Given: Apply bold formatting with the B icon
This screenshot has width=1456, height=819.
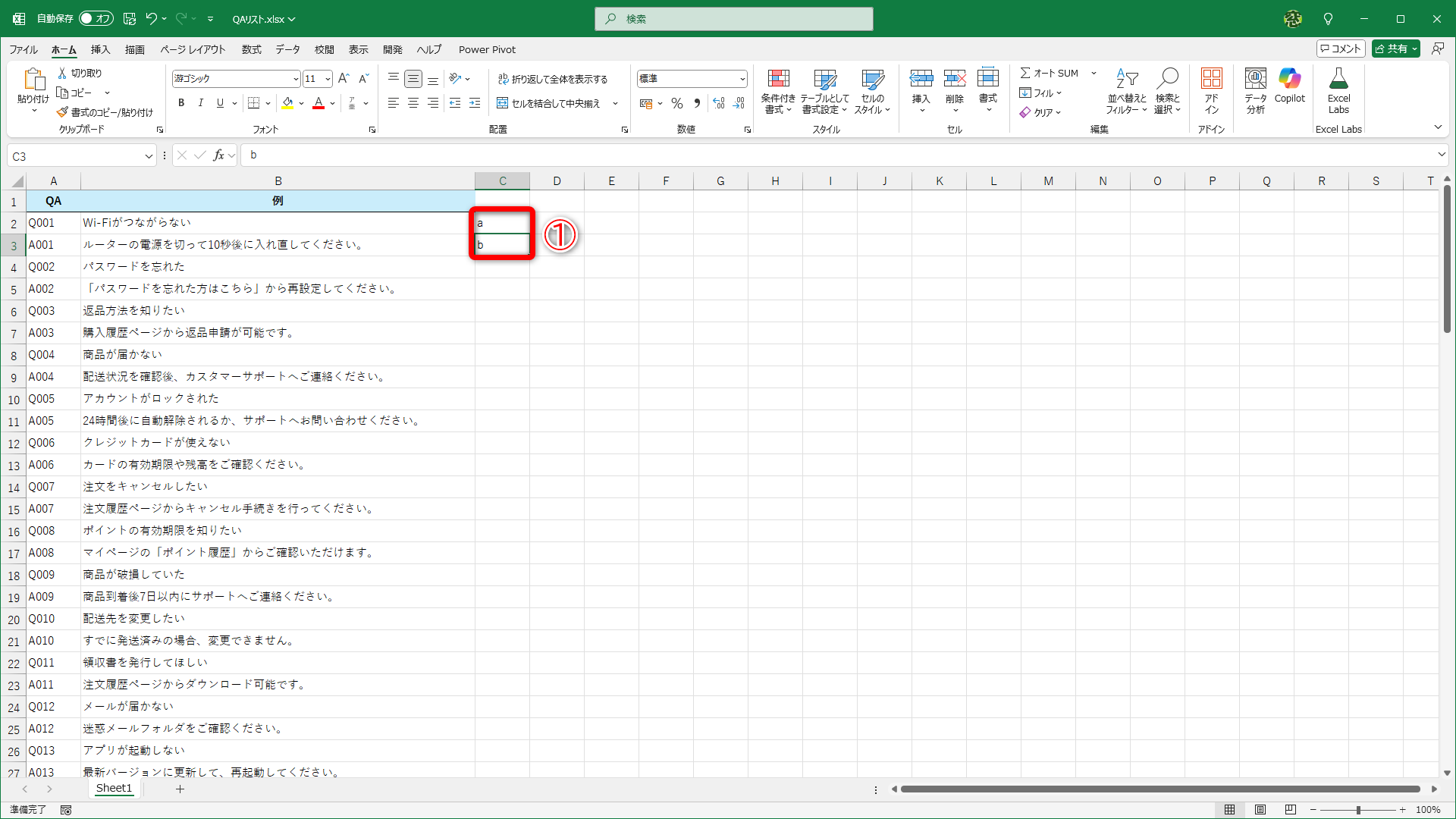Looking at the screenshot, I should point(181,103).
